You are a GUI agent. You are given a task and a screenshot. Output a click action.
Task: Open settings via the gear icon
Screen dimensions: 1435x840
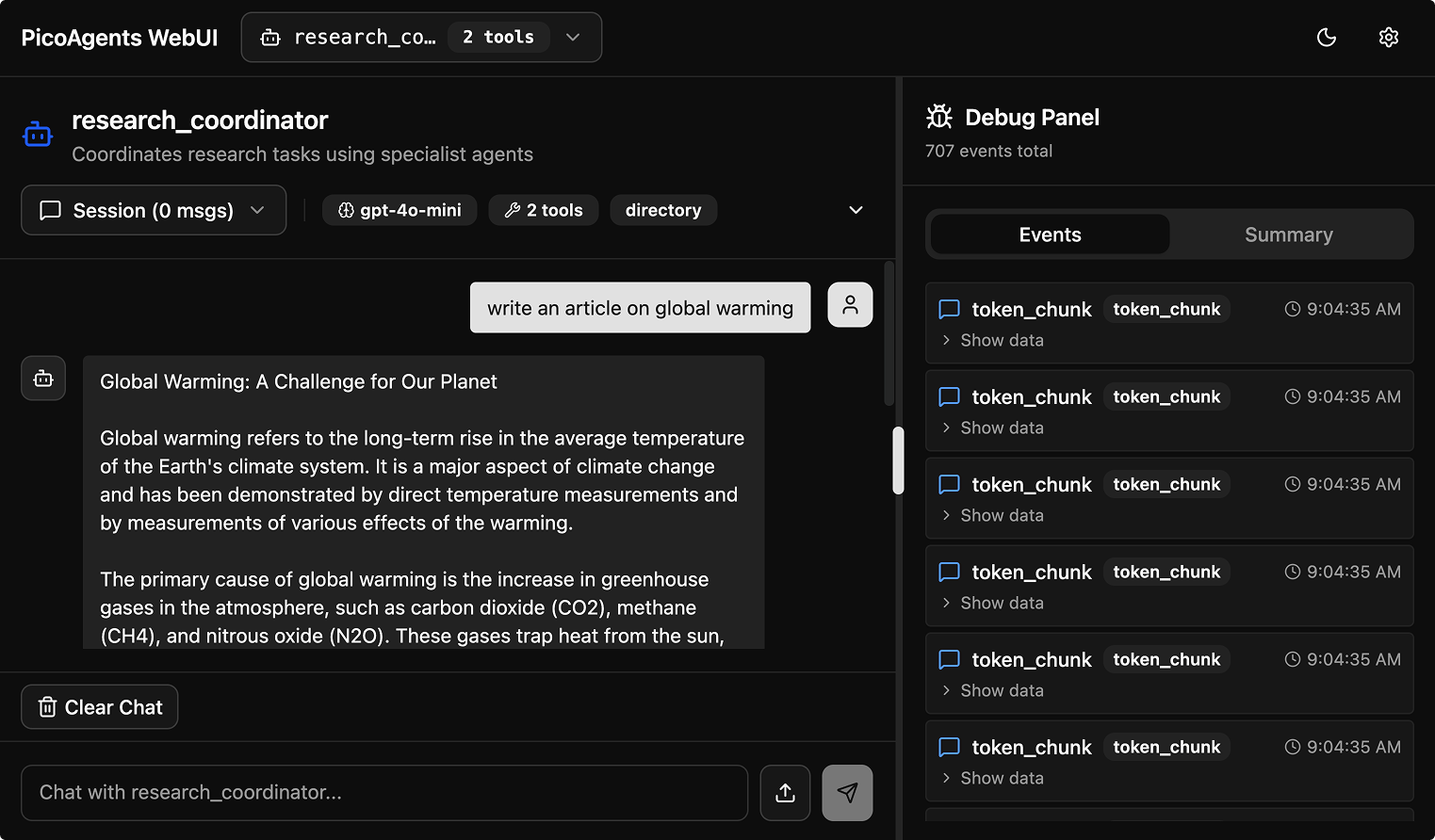[x=1389, y=37]
